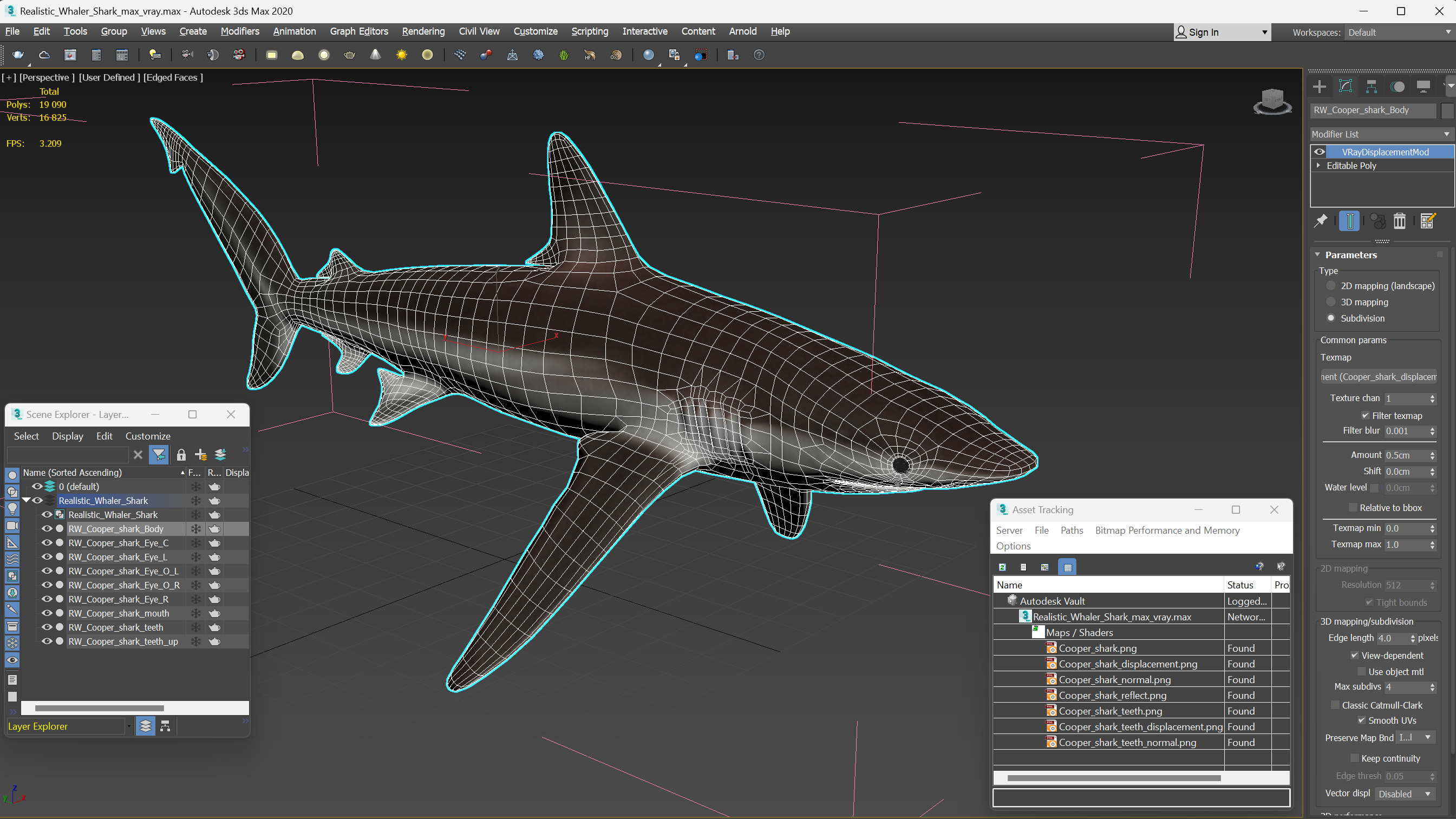Select the Subdivision radio button
Screen dimensions: 1456x819
pyautogui.click(x=1331, y=318)
